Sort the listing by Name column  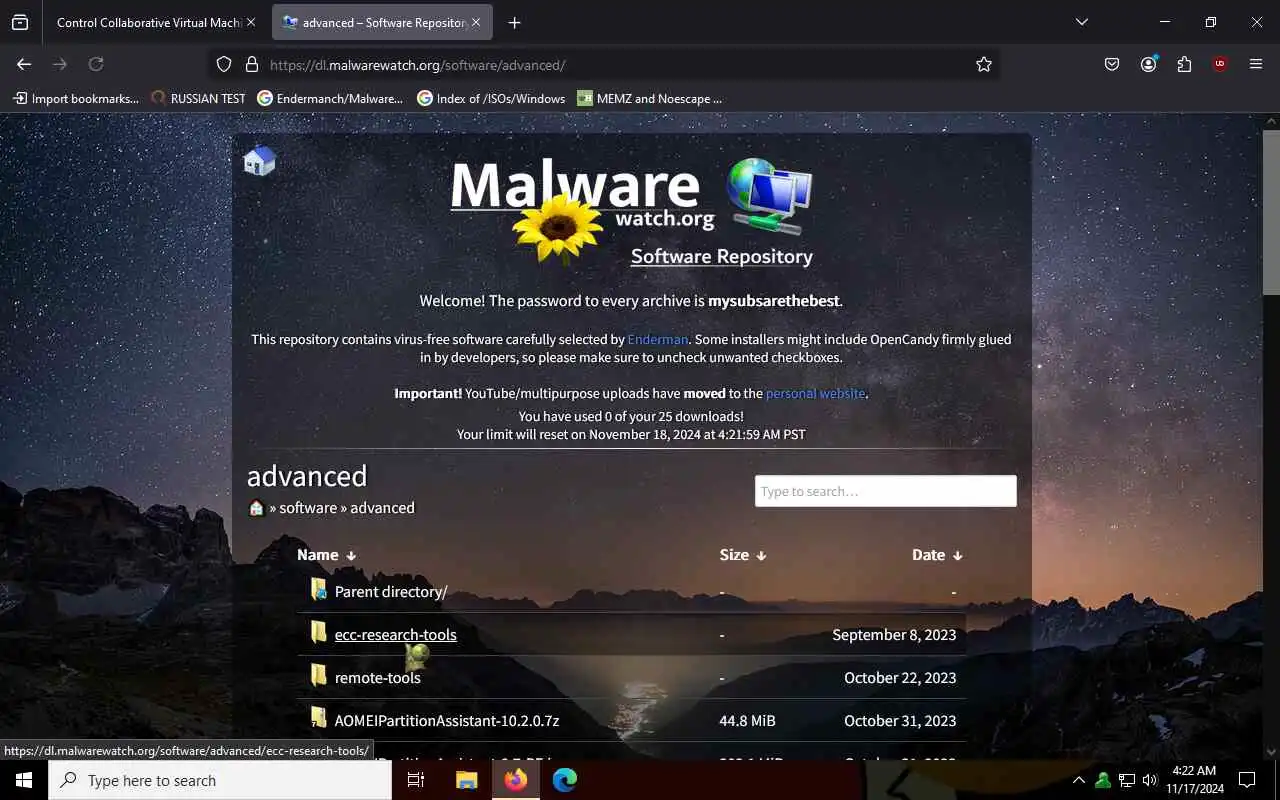coord(326,554)
